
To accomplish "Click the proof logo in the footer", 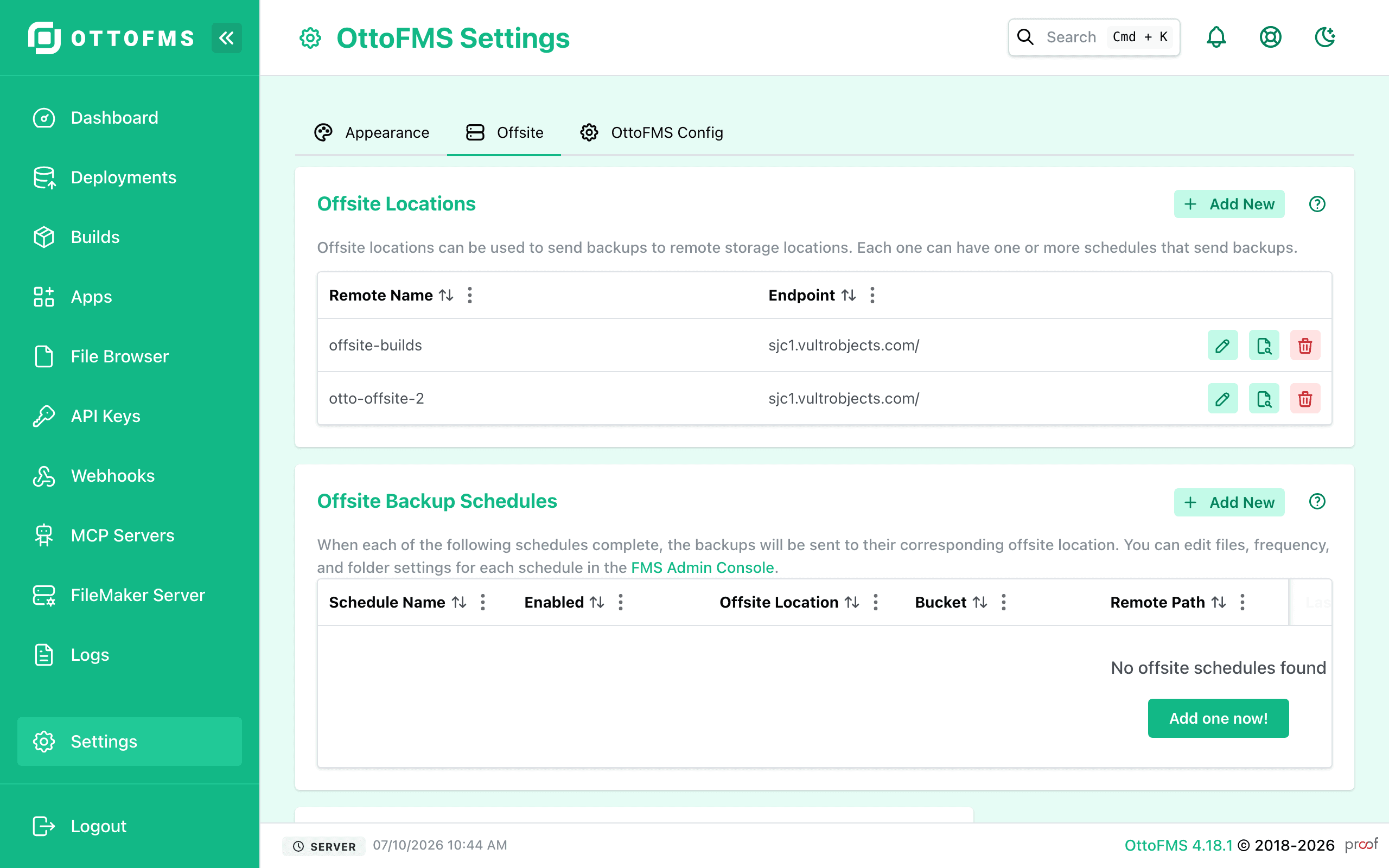I will (x=1361, y=845).
